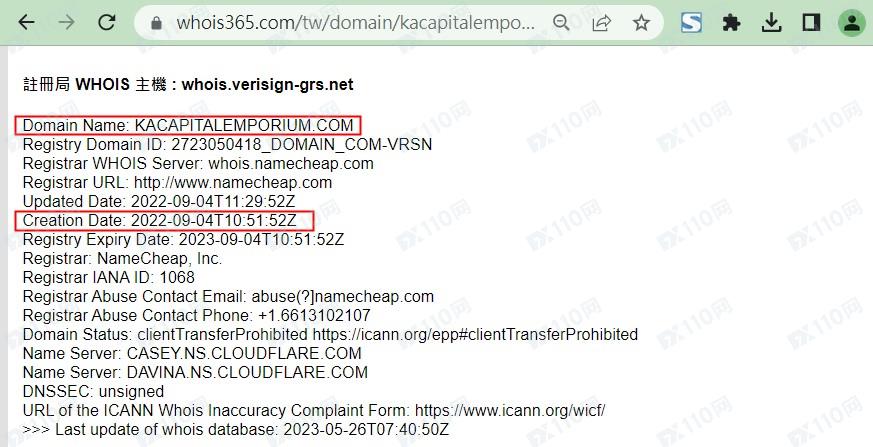Viewport: 873px width, 447px height.
Task: Bookmark this page with the star icon
Action: [641, 23]
